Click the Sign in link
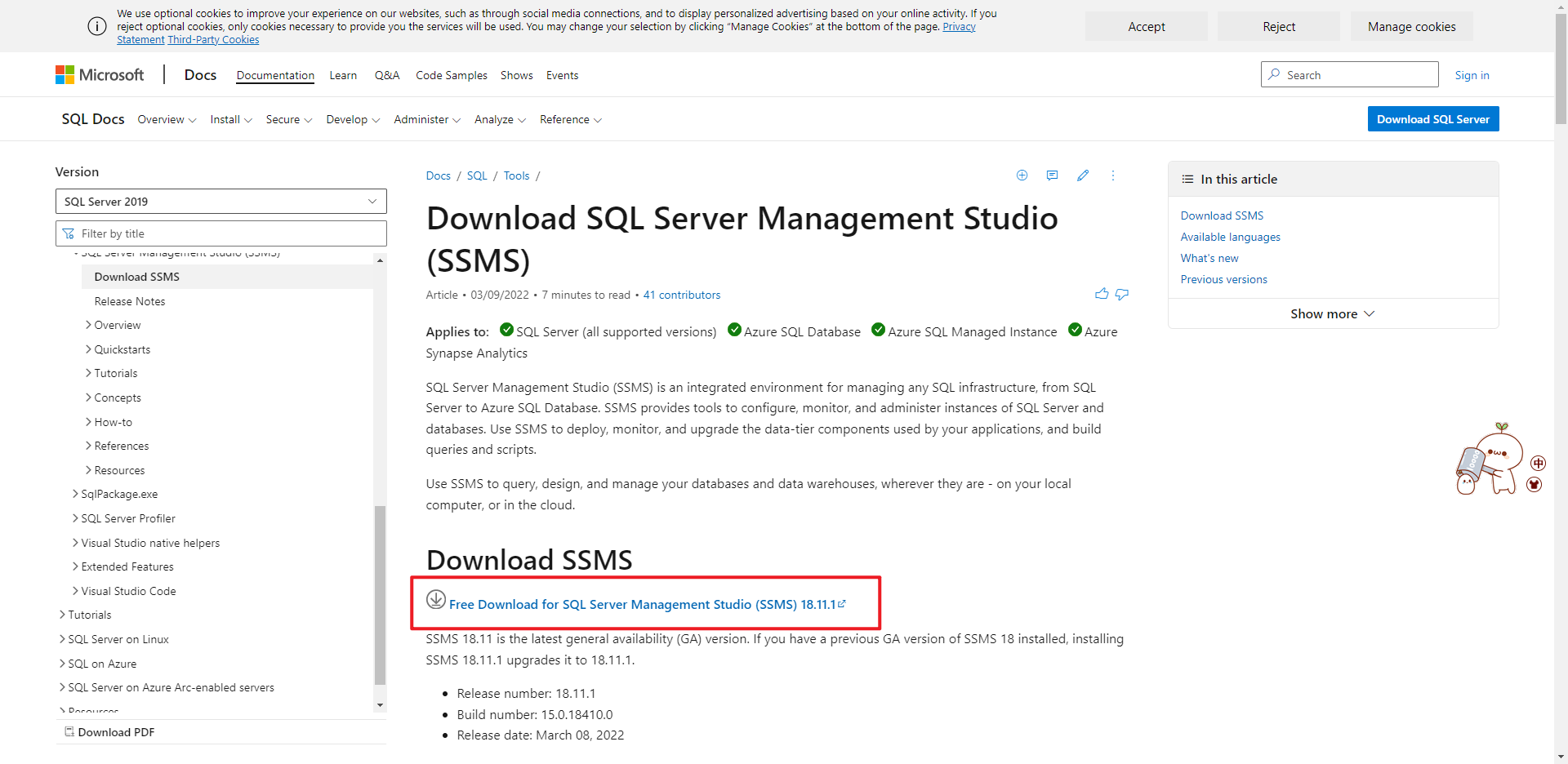 (1472, 75)
